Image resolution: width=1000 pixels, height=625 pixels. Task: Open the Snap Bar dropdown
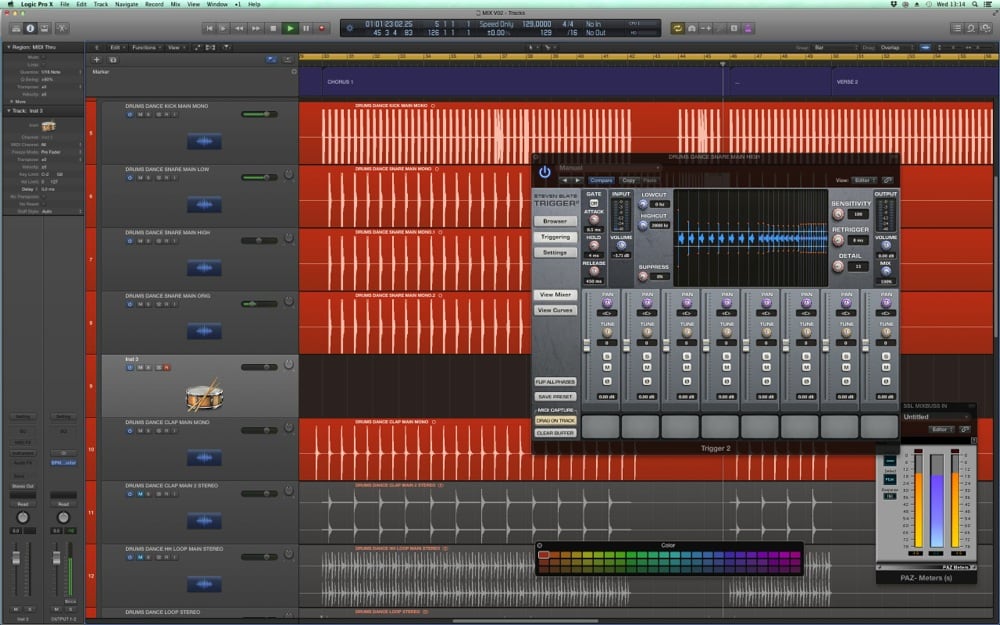click(x=835, y=48)
